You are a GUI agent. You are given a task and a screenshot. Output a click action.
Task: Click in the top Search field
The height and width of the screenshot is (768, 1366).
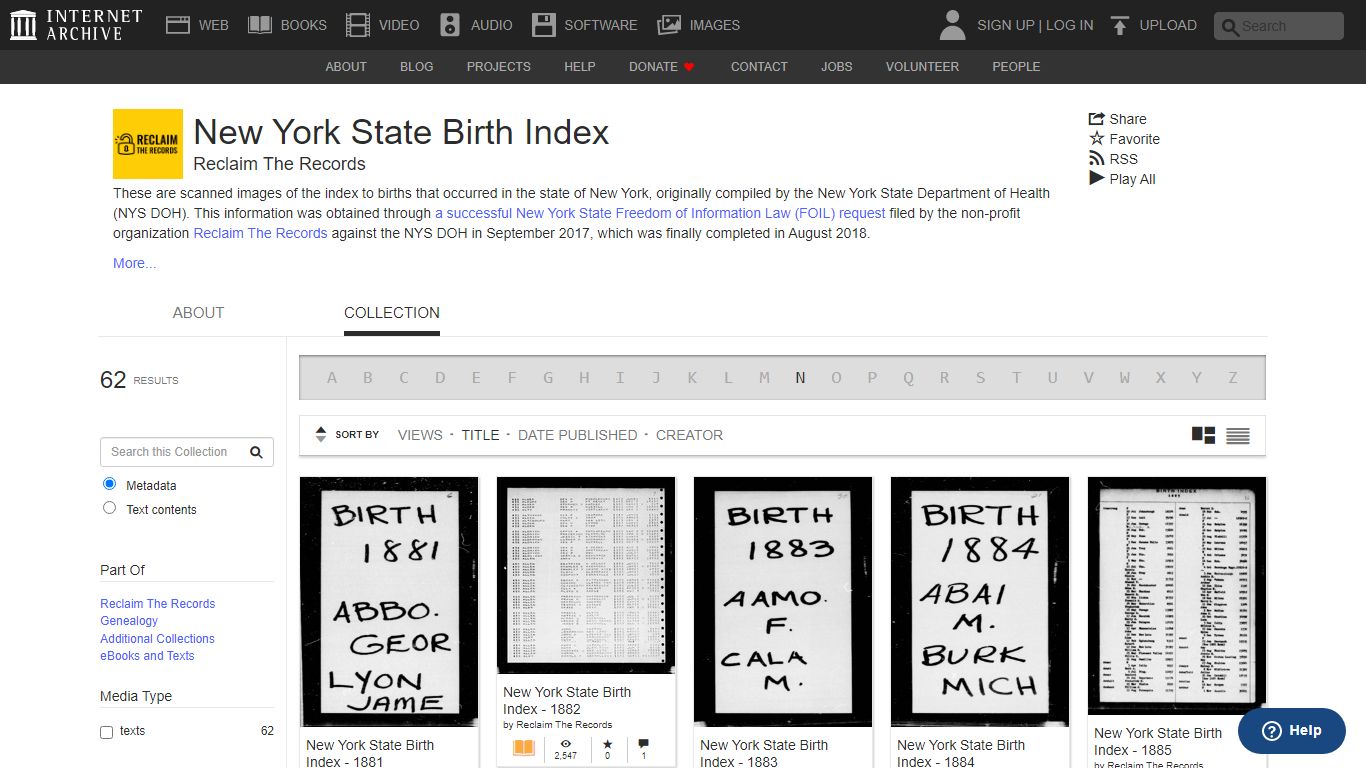pyautogui.click(x=1279, y=26)
